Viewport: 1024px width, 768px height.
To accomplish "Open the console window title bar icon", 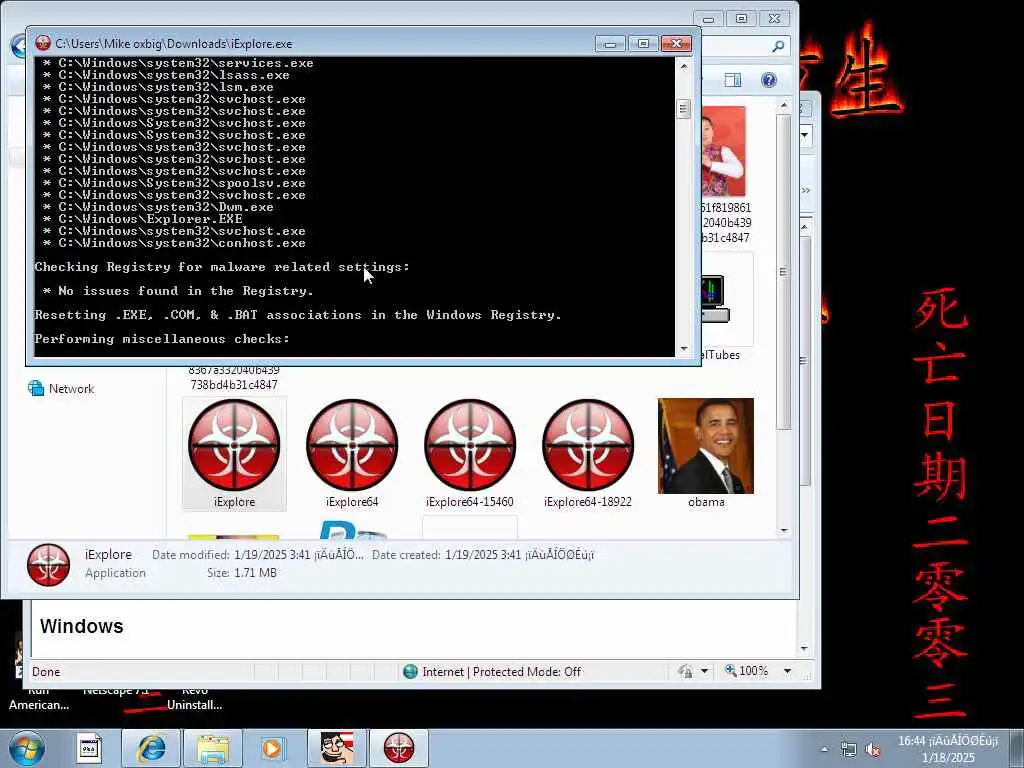I will click(x=43, y=44).
